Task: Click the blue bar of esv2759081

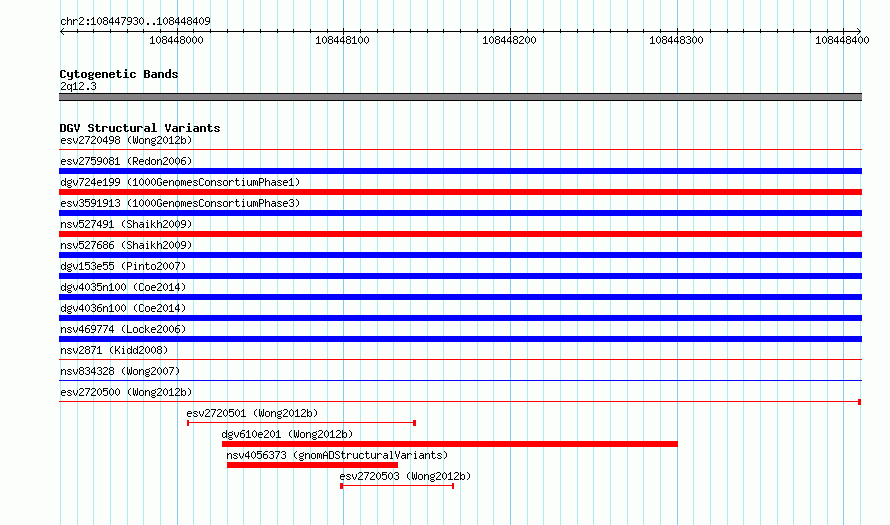Action: [x=460, y=171]
